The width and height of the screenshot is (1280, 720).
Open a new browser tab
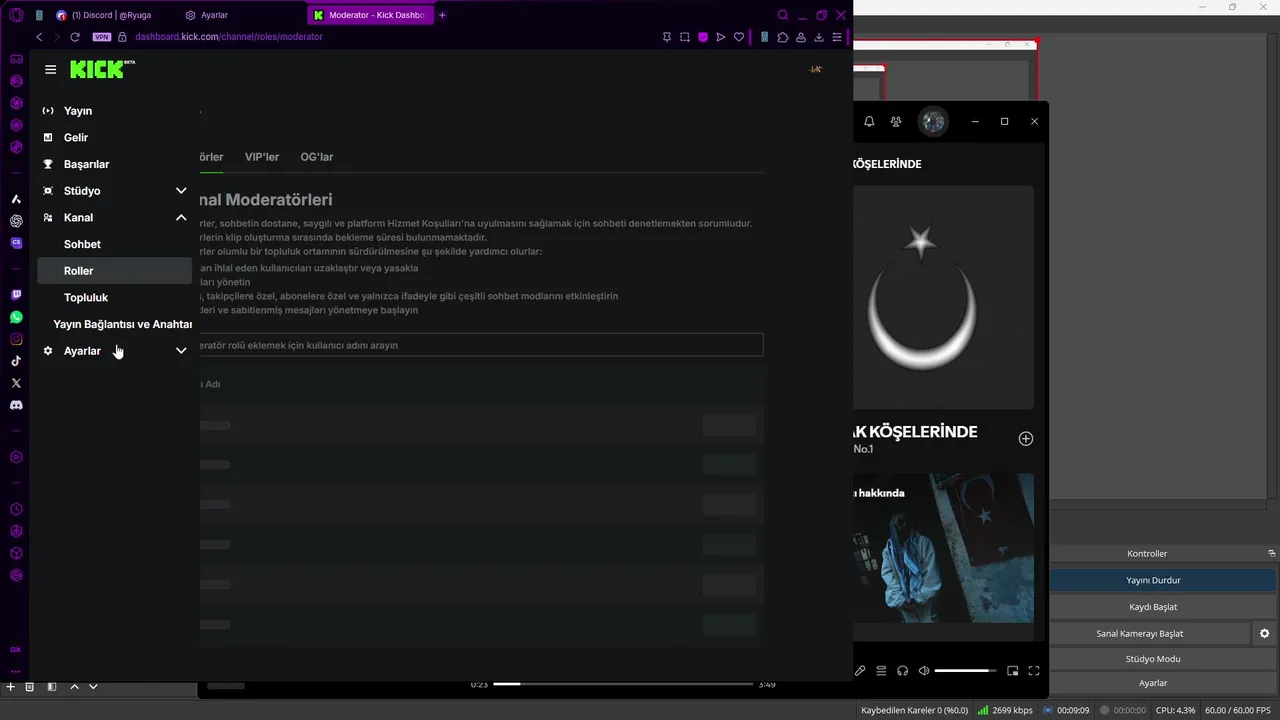tap(442, 15)
